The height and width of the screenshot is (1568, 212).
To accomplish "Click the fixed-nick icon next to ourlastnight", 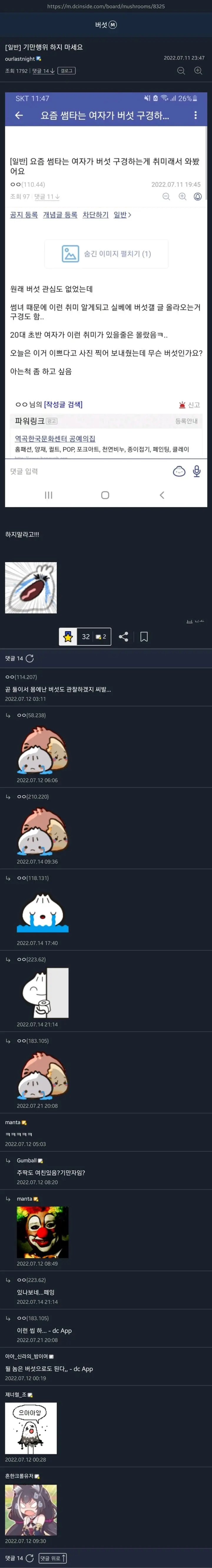I will [x=39, y=59].
